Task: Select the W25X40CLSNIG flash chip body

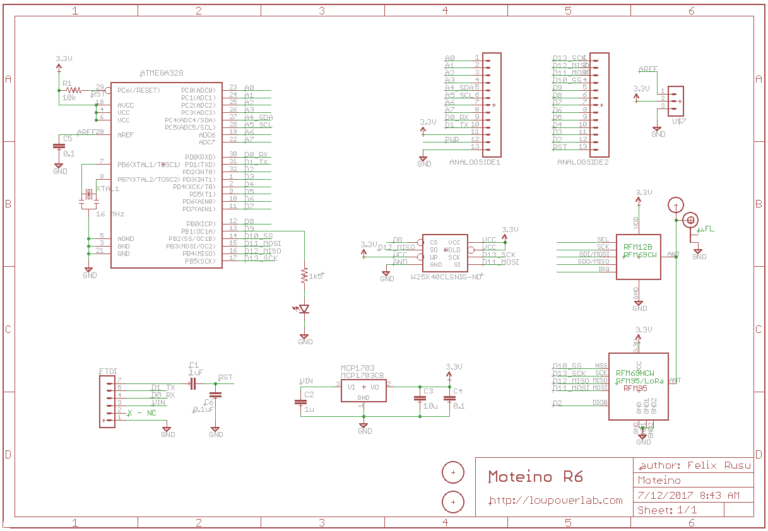Action: point(445,253)
